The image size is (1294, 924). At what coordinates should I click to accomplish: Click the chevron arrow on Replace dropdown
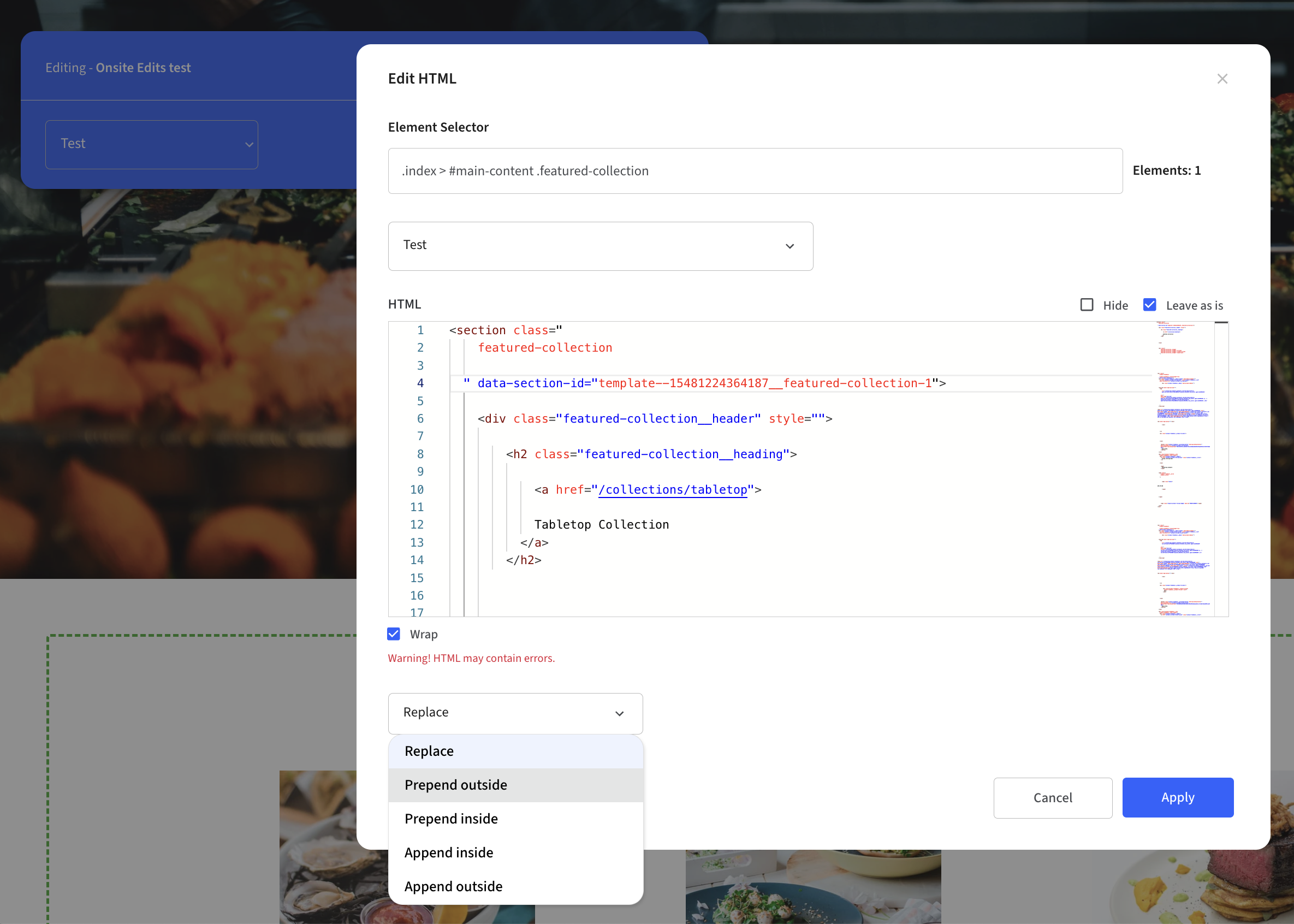coord(619,714)
